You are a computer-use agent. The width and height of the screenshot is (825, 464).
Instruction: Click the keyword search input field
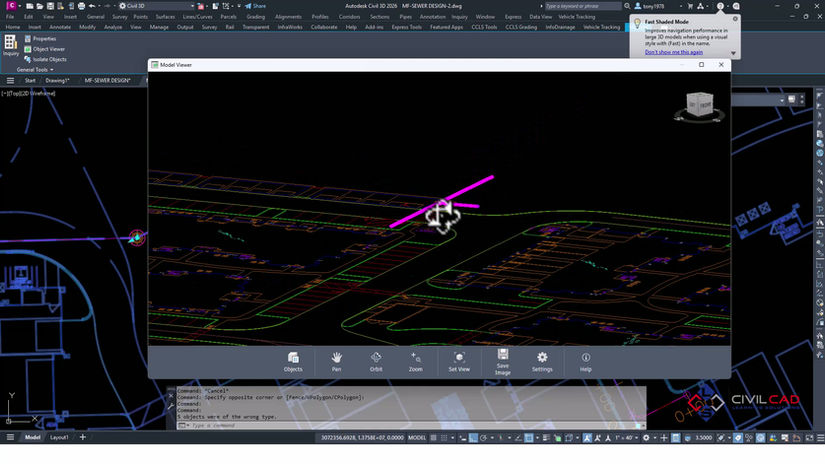point(582,6)
